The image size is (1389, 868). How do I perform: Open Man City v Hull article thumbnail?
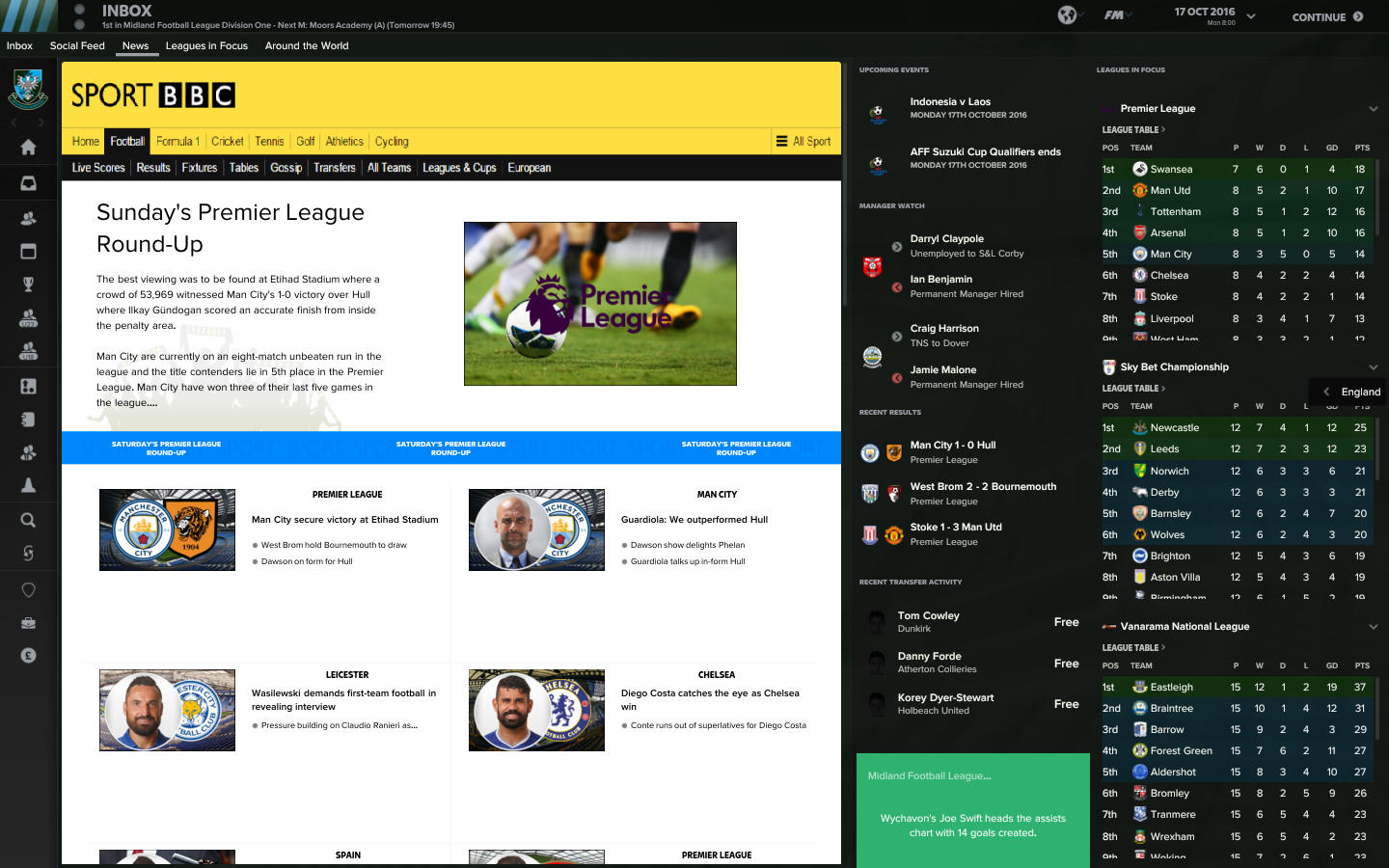tap(167, 529)
